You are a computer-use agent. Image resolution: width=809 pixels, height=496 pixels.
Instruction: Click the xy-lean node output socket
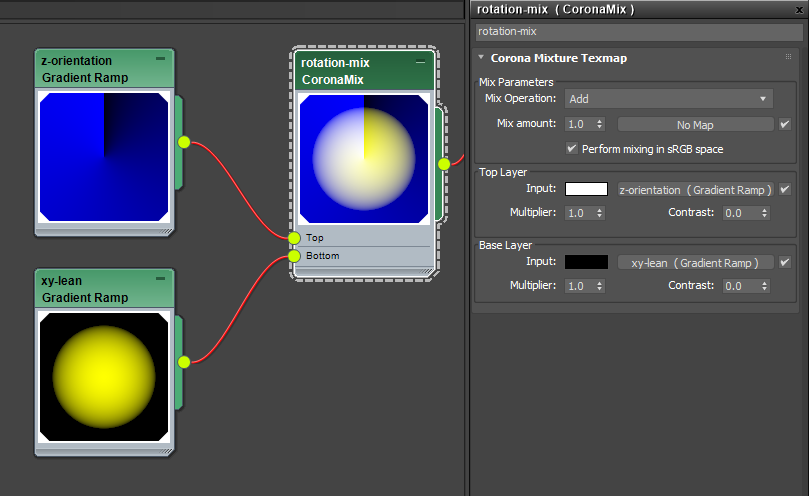[x=184, y=362]
